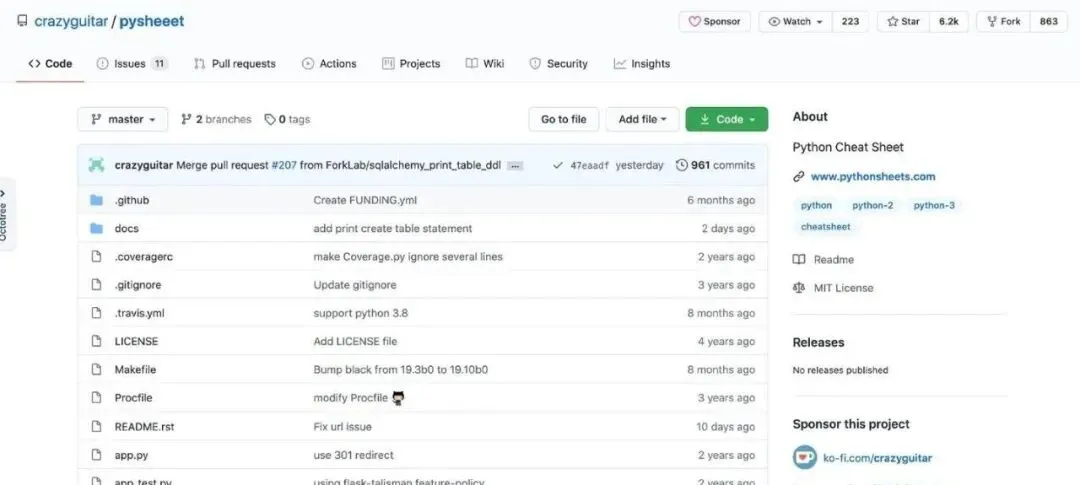Click the 223 watchers count
Screen dimensions: 1080x485
tap(850, 21)
